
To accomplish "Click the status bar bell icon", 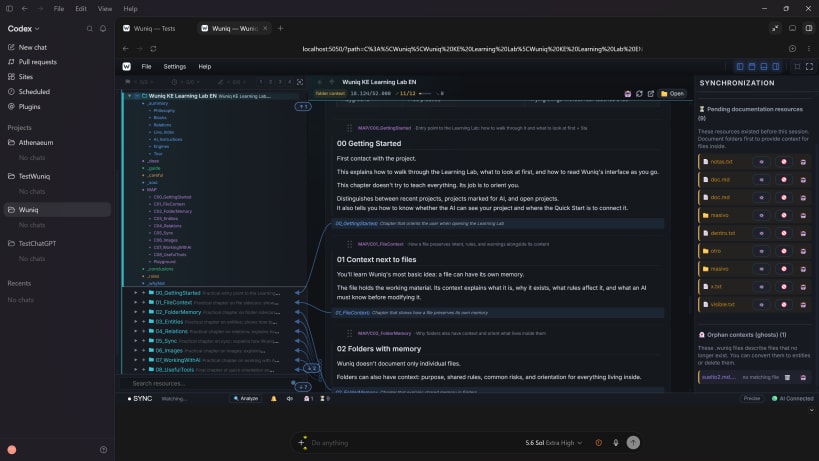I will click(x=274, y=398).
